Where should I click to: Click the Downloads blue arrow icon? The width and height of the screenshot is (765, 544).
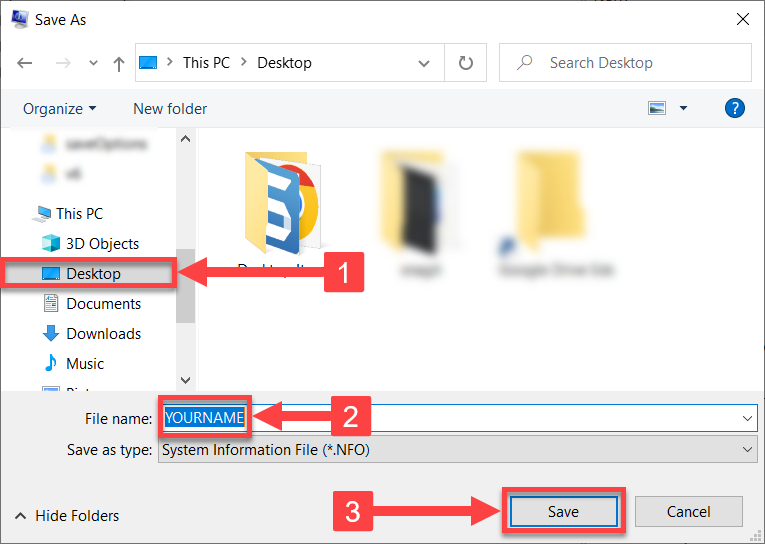click(51, 333)
